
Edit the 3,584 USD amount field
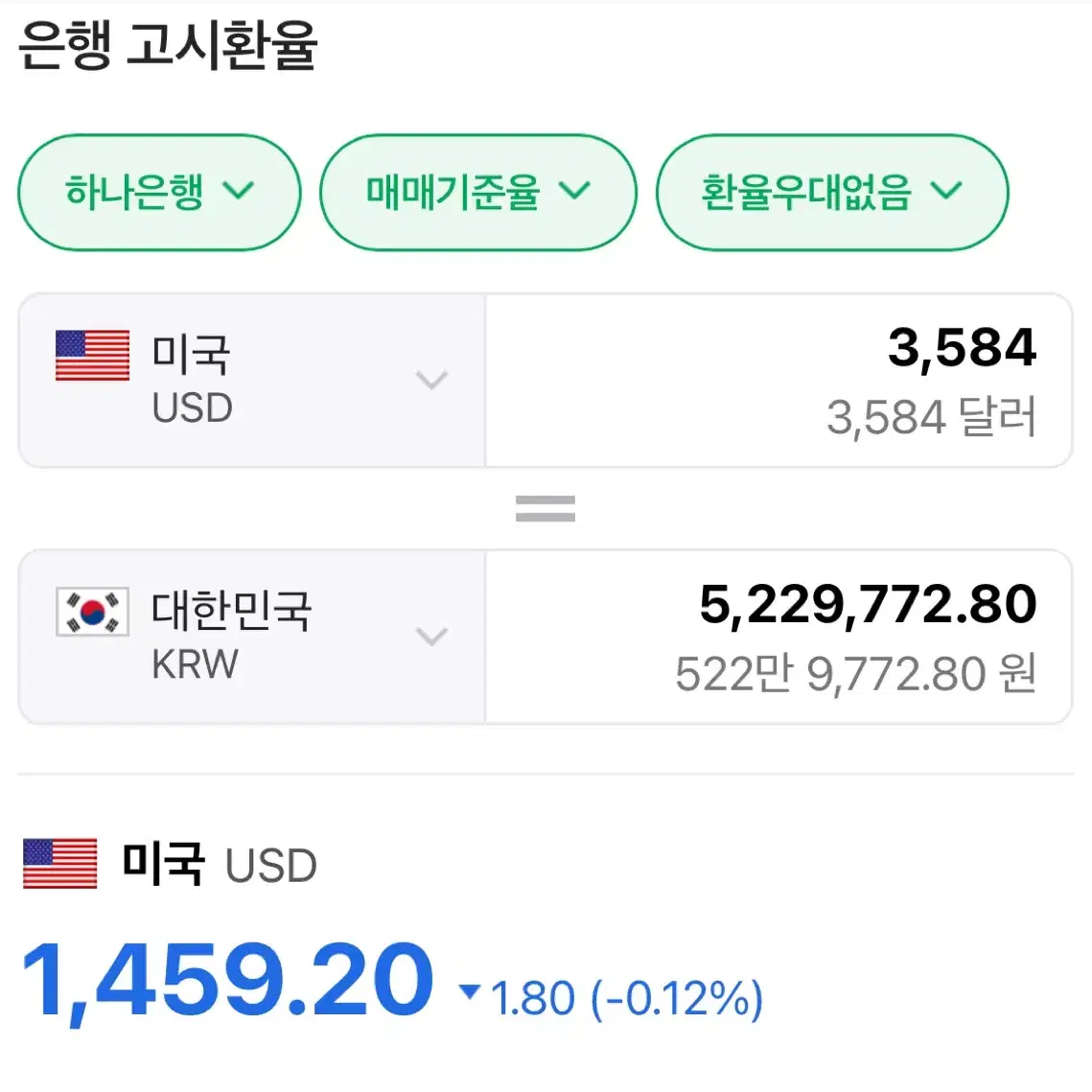pos(778,381)
